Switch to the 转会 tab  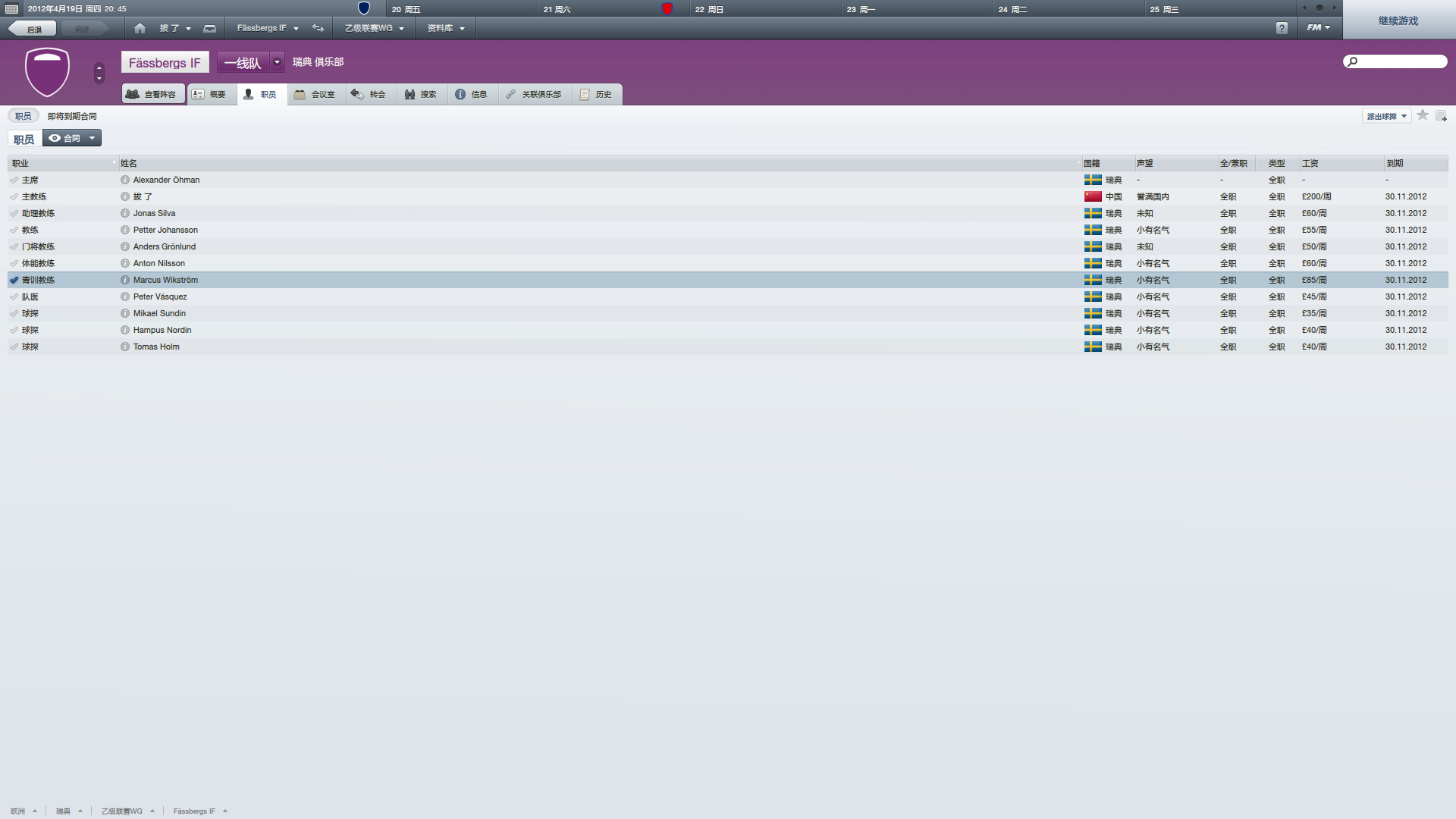tap(369, 94)
